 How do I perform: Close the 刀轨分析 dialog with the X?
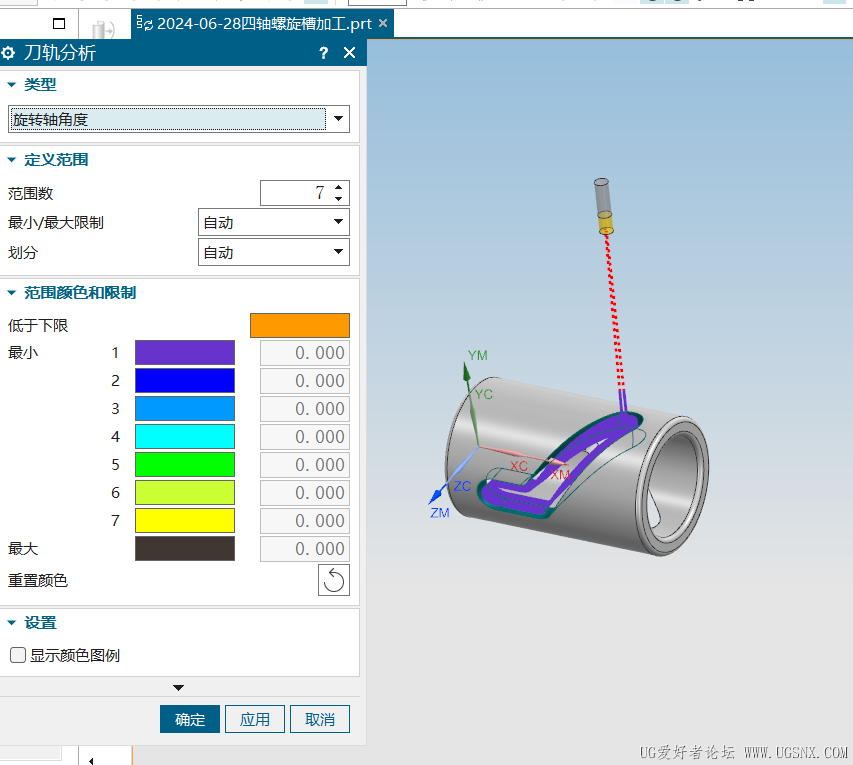tap(350, 53)
